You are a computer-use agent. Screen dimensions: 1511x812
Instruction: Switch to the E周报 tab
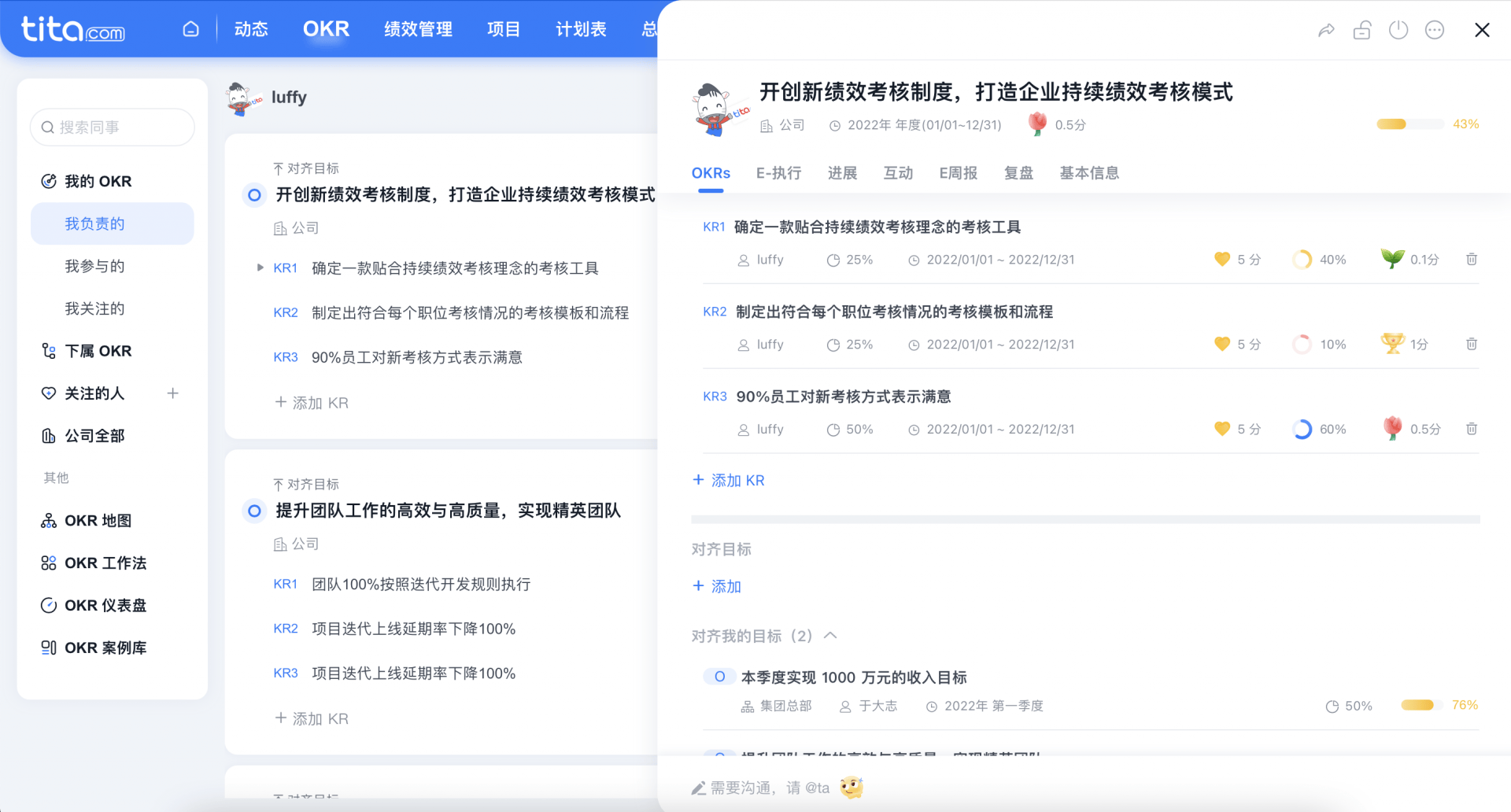958,173
